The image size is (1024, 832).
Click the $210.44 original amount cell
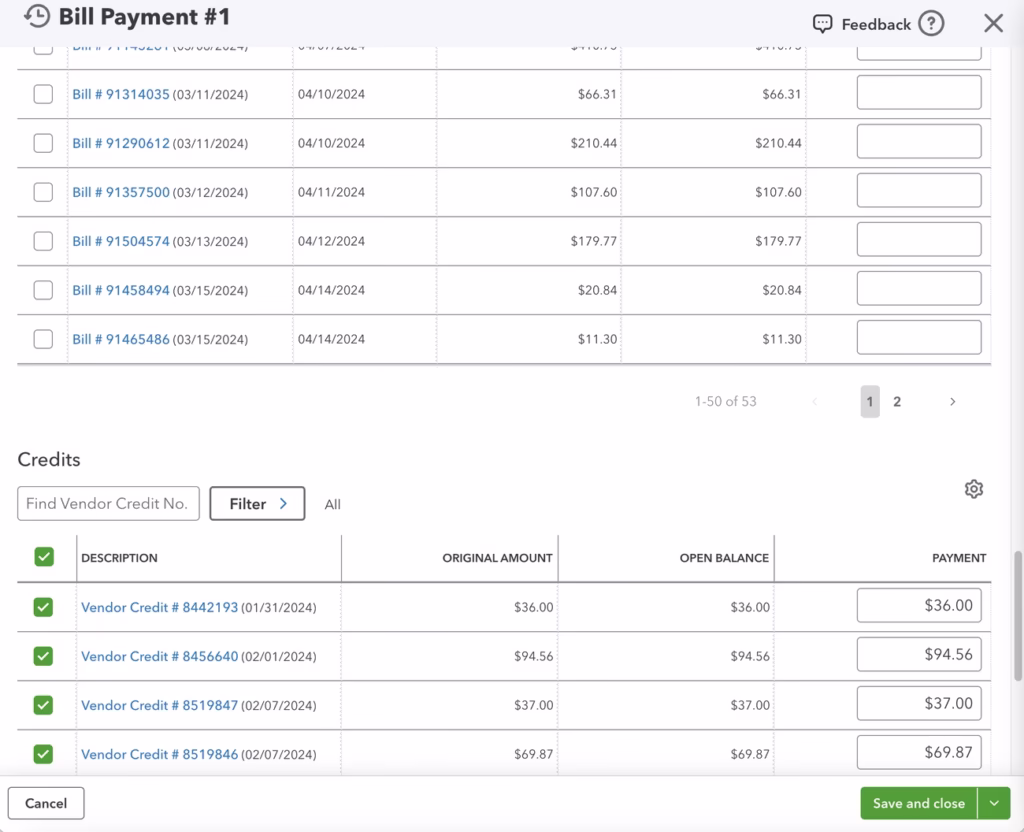coord(594,143)
